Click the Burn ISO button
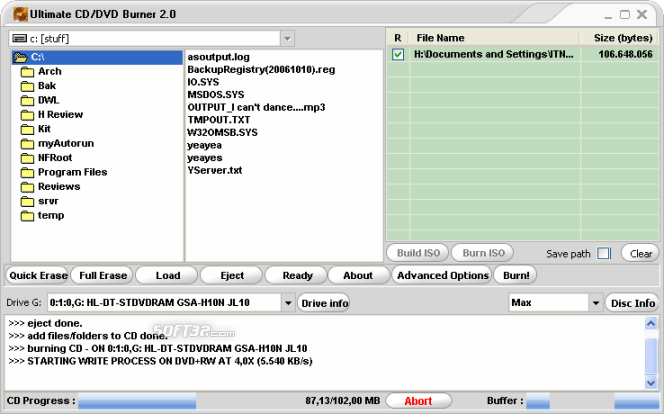Viewport: 664px width, 414px height. point(483,253)
